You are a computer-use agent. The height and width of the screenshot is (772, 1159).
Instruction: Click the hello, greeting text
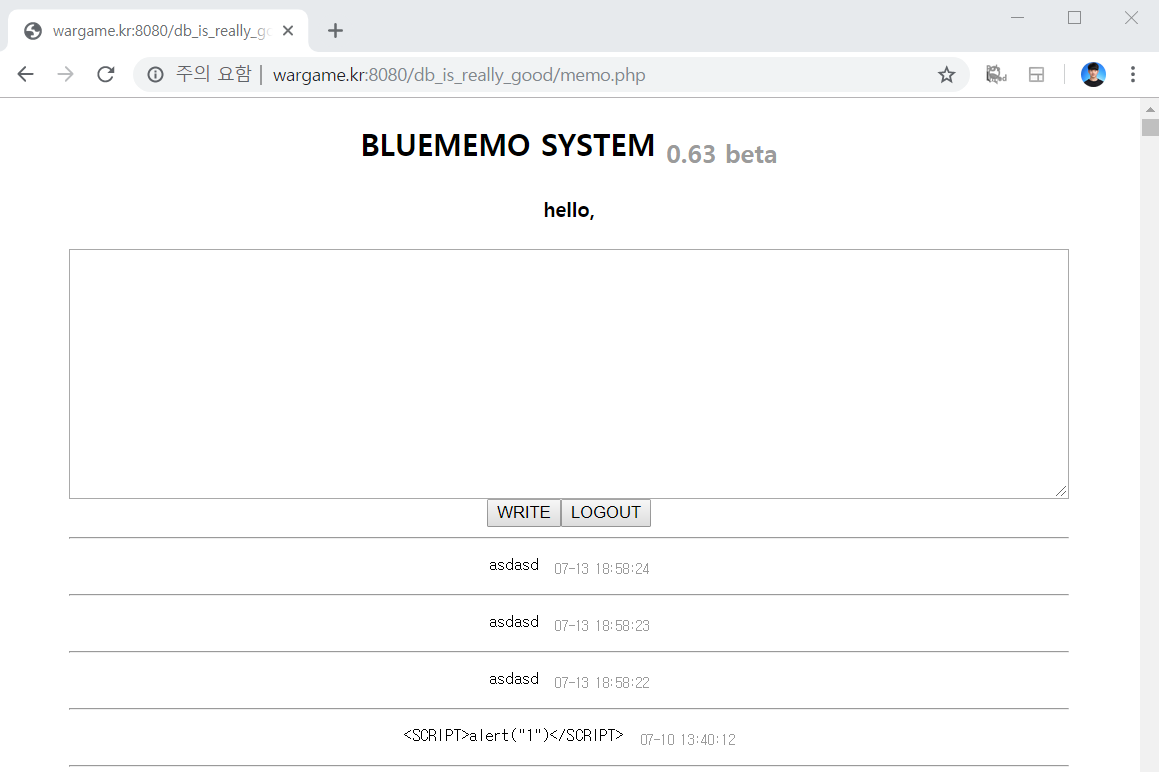(568, 210)
